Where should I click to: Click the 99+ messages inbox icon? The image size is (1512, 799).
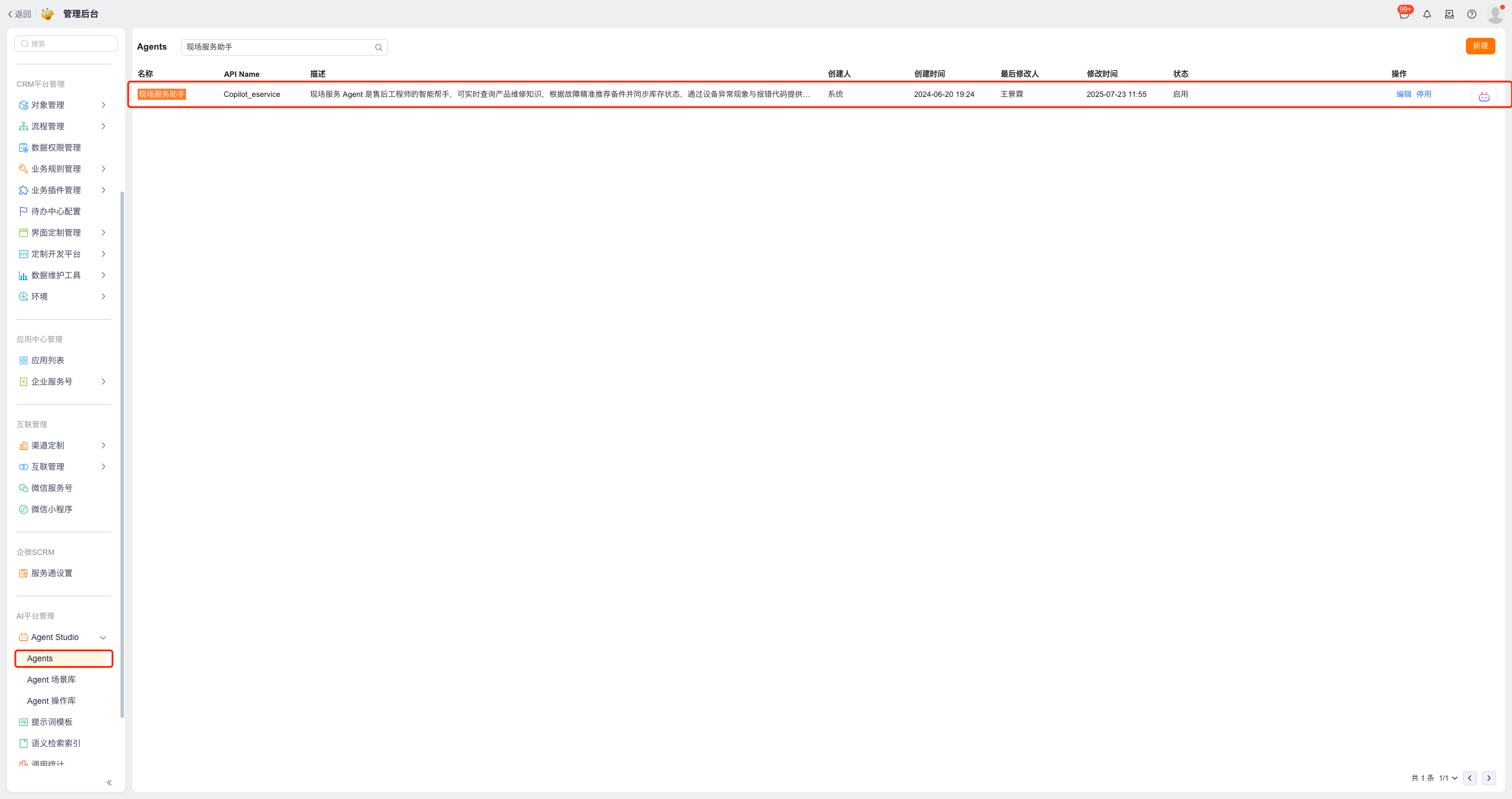pos(1404,14)
